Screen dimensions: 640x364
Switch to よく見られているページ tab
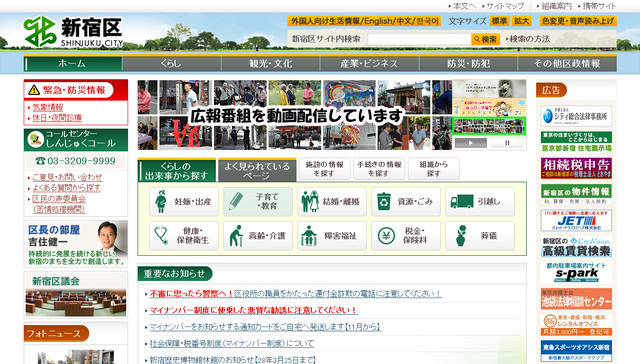(257, 171)
